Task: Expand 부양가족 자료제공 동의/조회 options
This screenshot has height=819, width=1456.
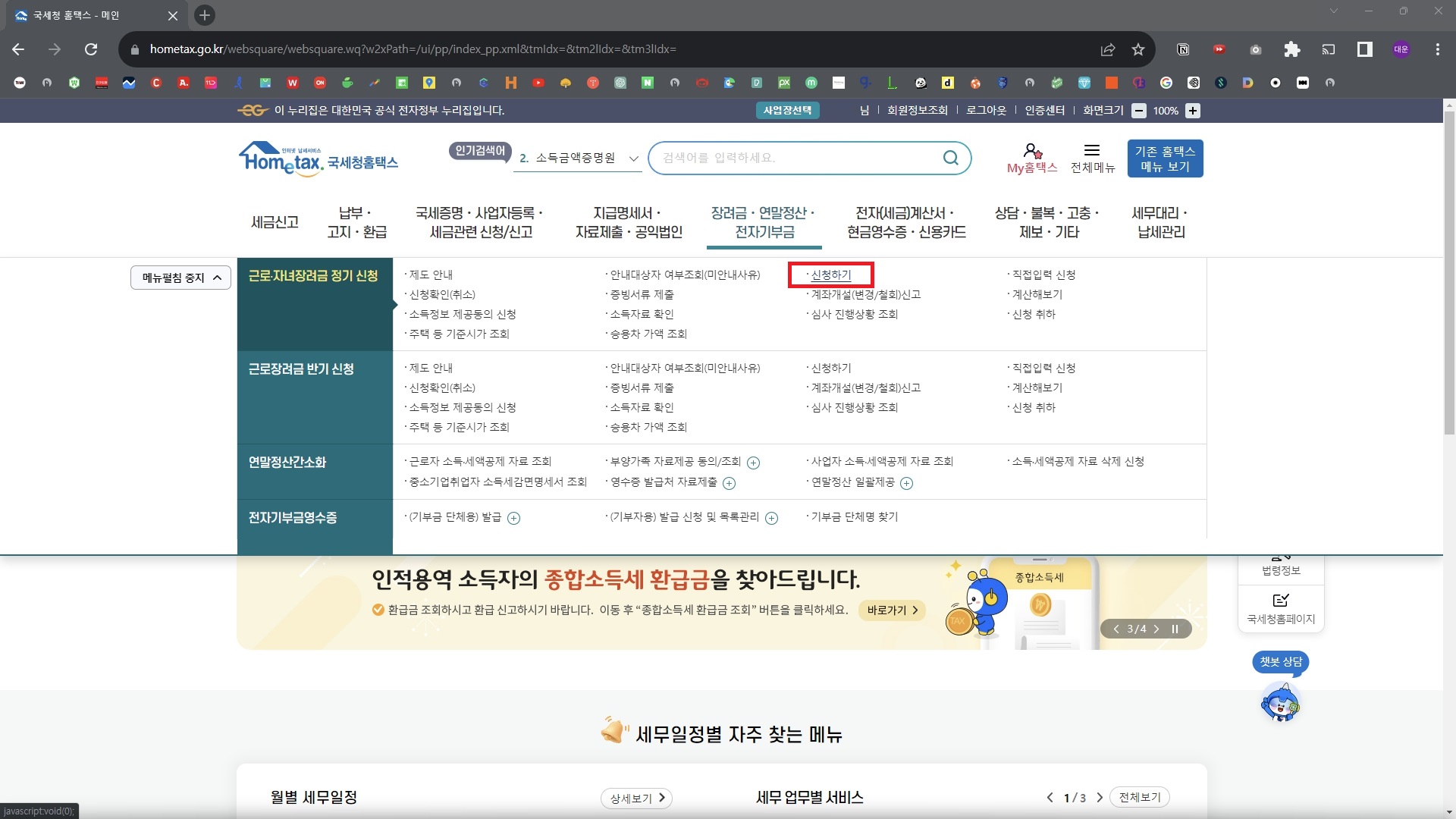Action: [753, 462]
